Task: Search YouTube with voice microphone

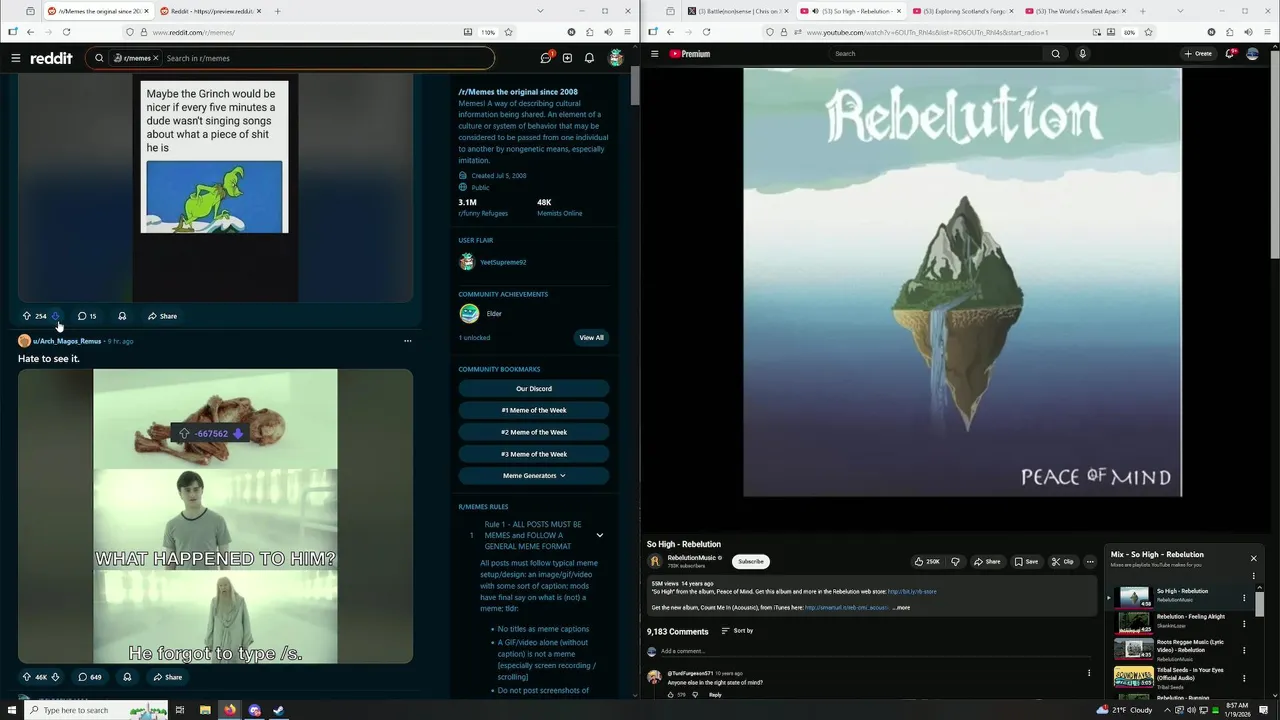Action: click(1082, 54)
